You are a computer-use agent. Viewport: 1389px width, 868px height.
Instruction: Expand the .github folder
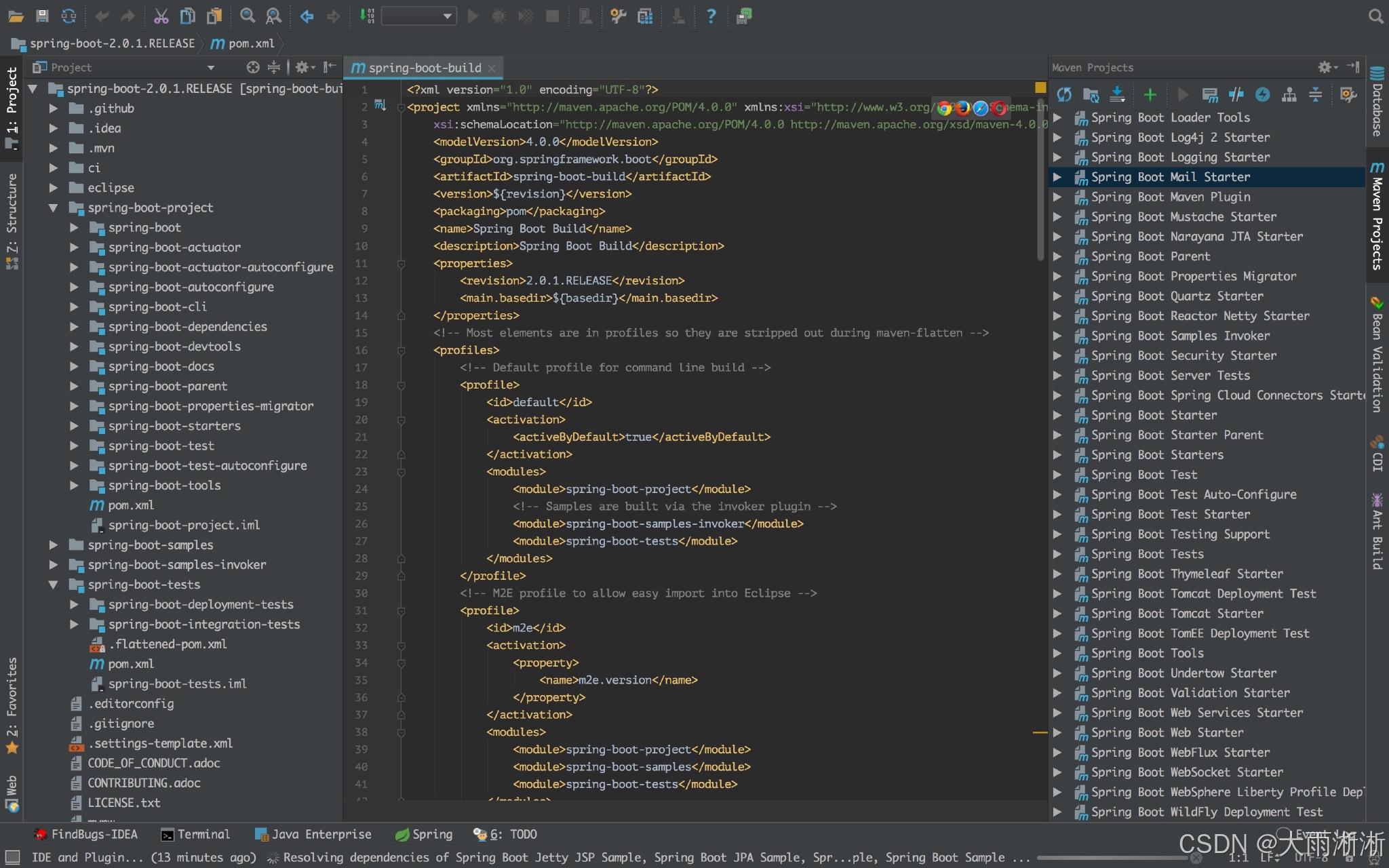pyautogui.click(x=53, y=108)
